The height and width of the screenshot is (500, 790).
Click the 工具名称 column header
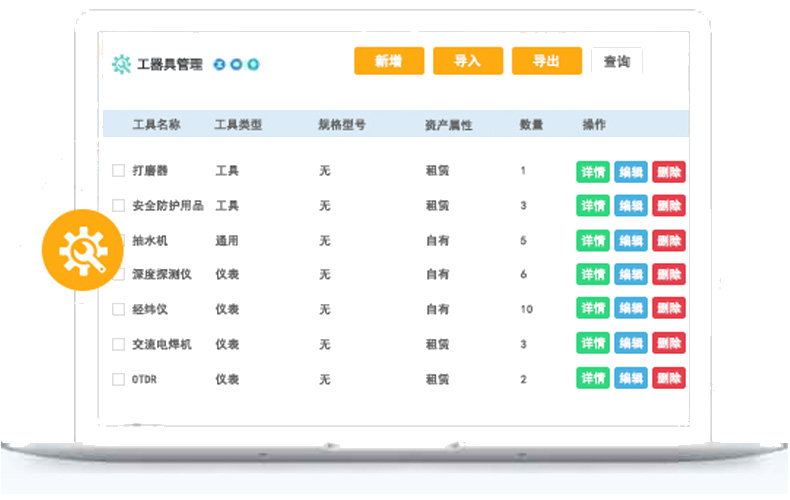[x=156, y=124]
